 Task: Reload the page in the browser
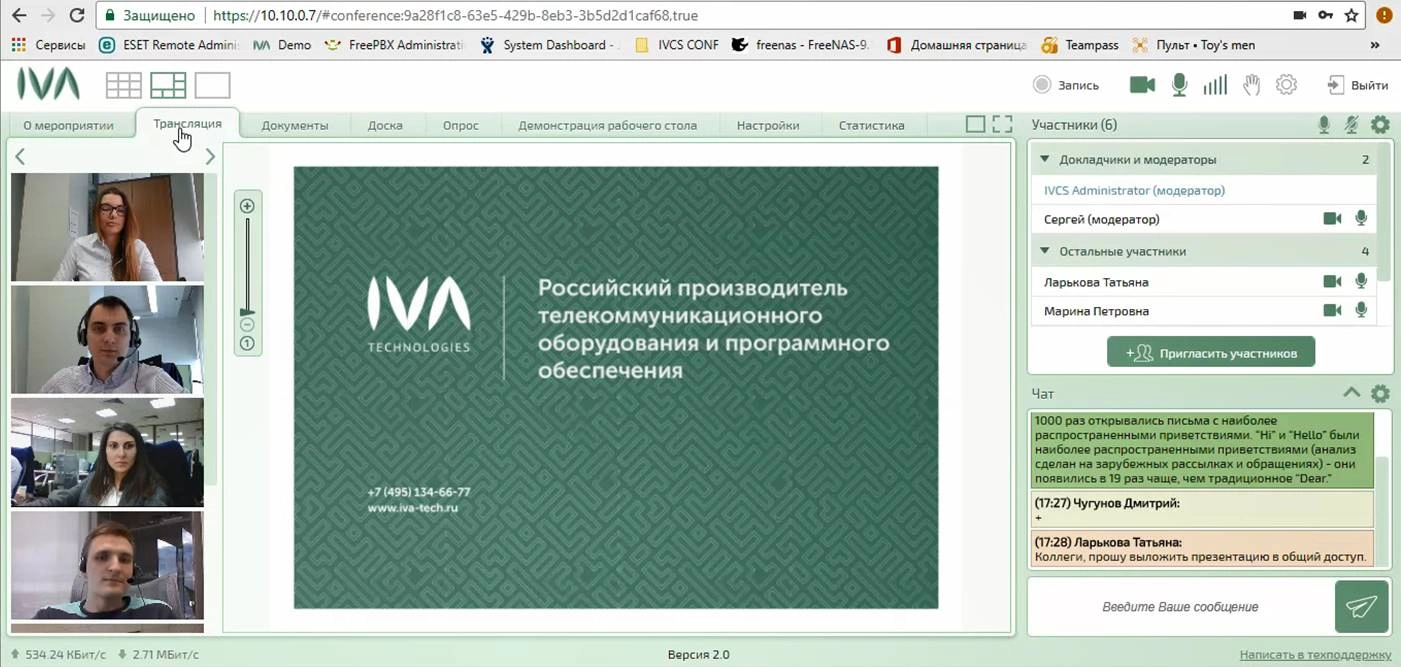(77, 16)
